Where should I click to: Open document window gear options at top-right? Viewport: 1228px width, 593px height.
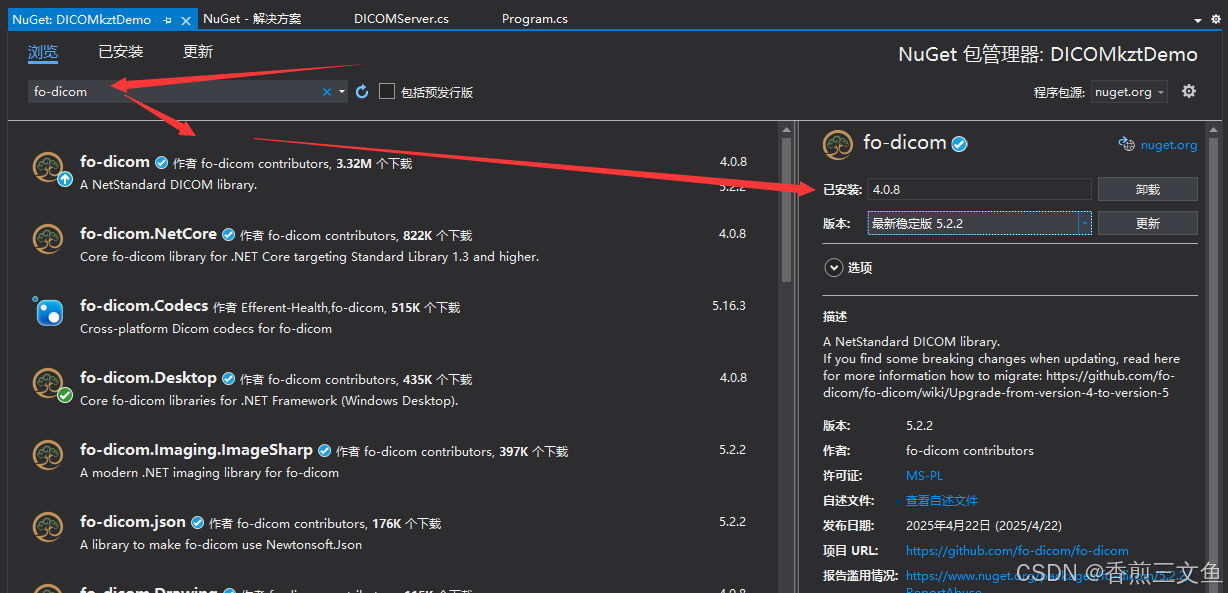point(1217,19)
